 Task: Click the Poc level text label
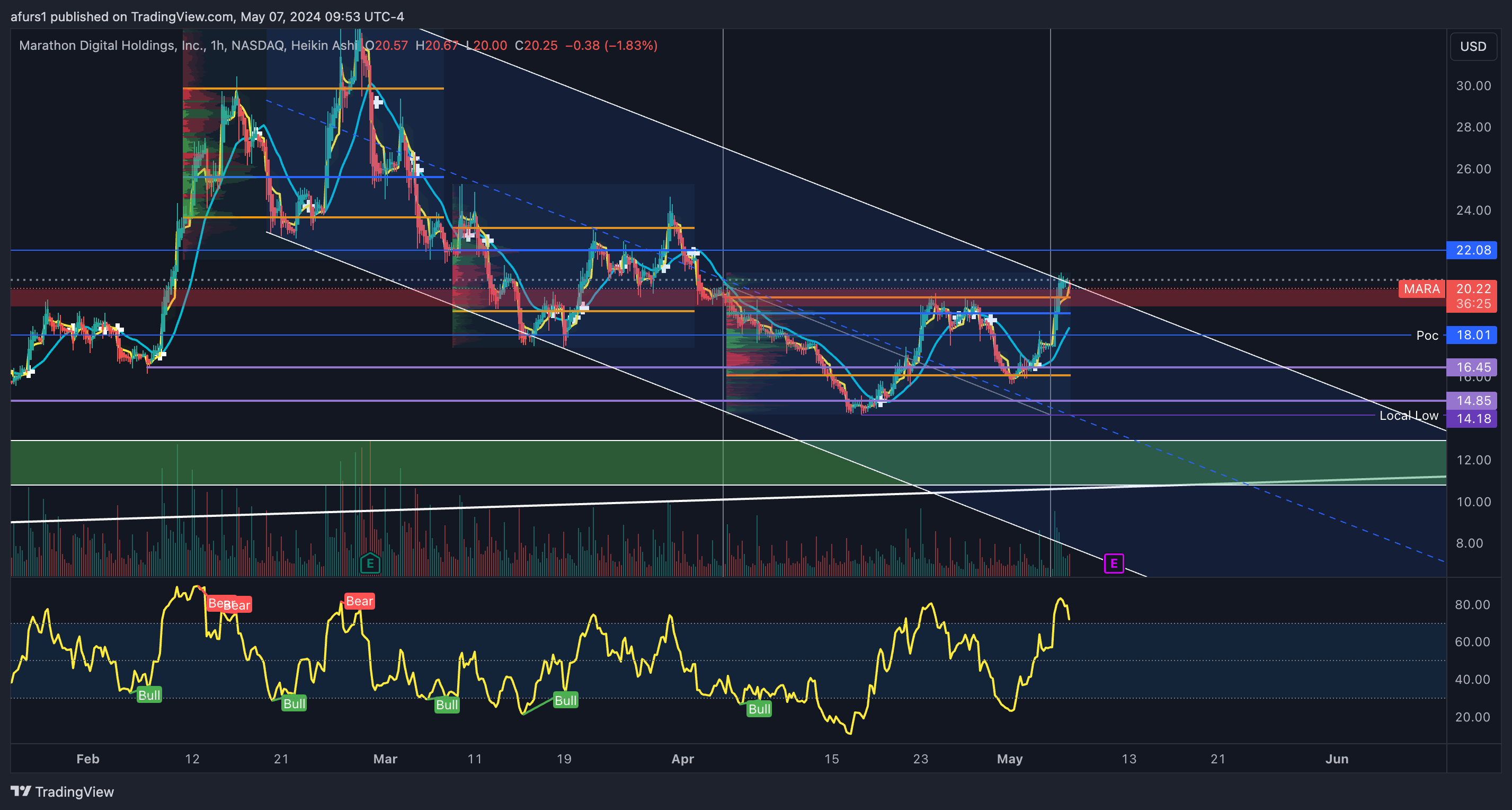(x=1427, y=336)
